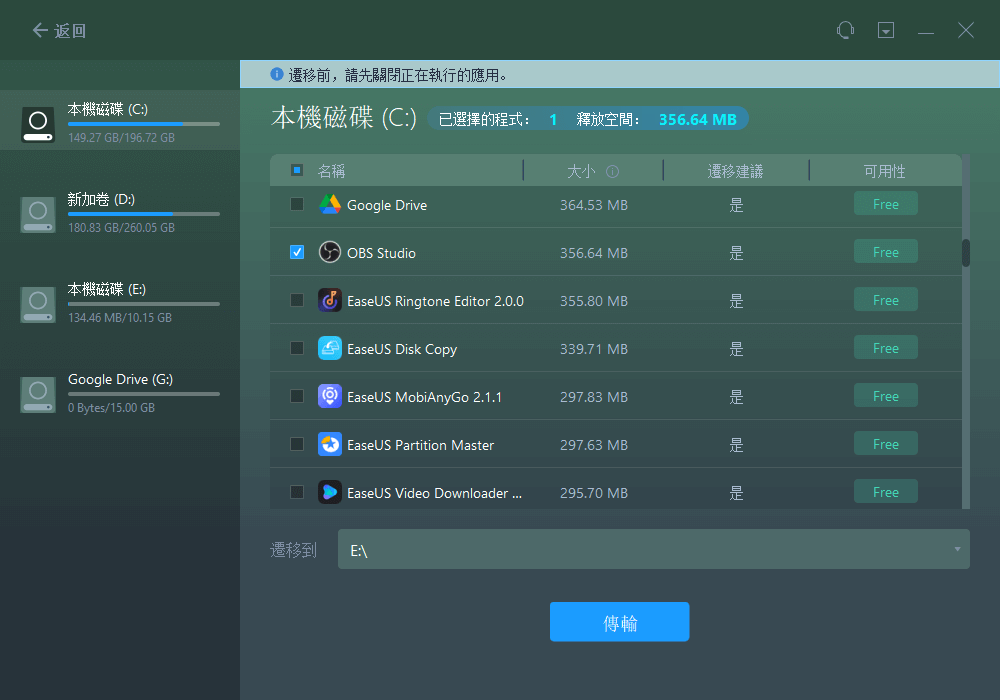
Task: Click the 傳輸 transfer button
Action: tap(619, 622)
